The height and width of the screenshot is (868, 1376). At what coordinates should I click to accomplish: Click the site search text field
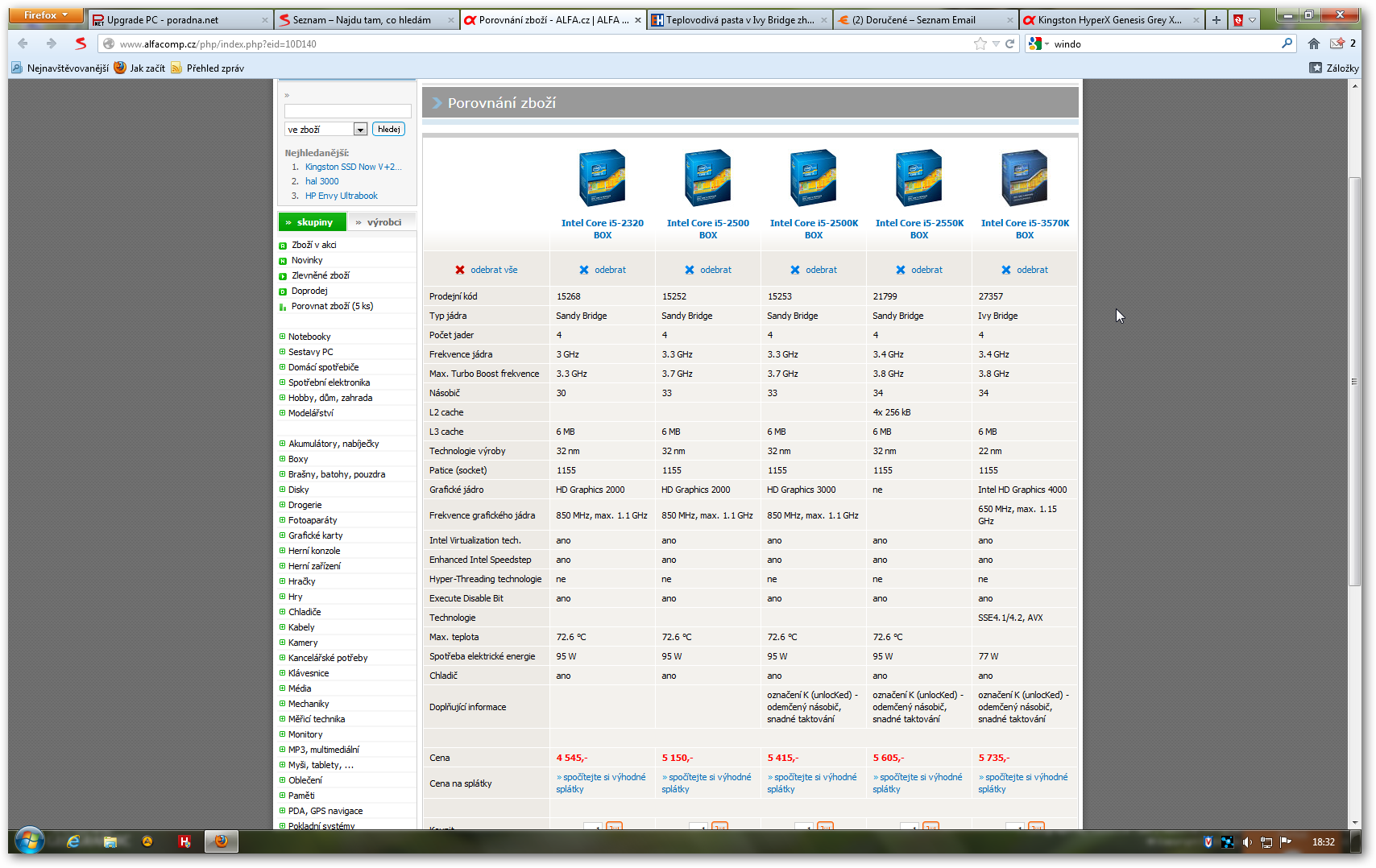[x=347, y=111]
